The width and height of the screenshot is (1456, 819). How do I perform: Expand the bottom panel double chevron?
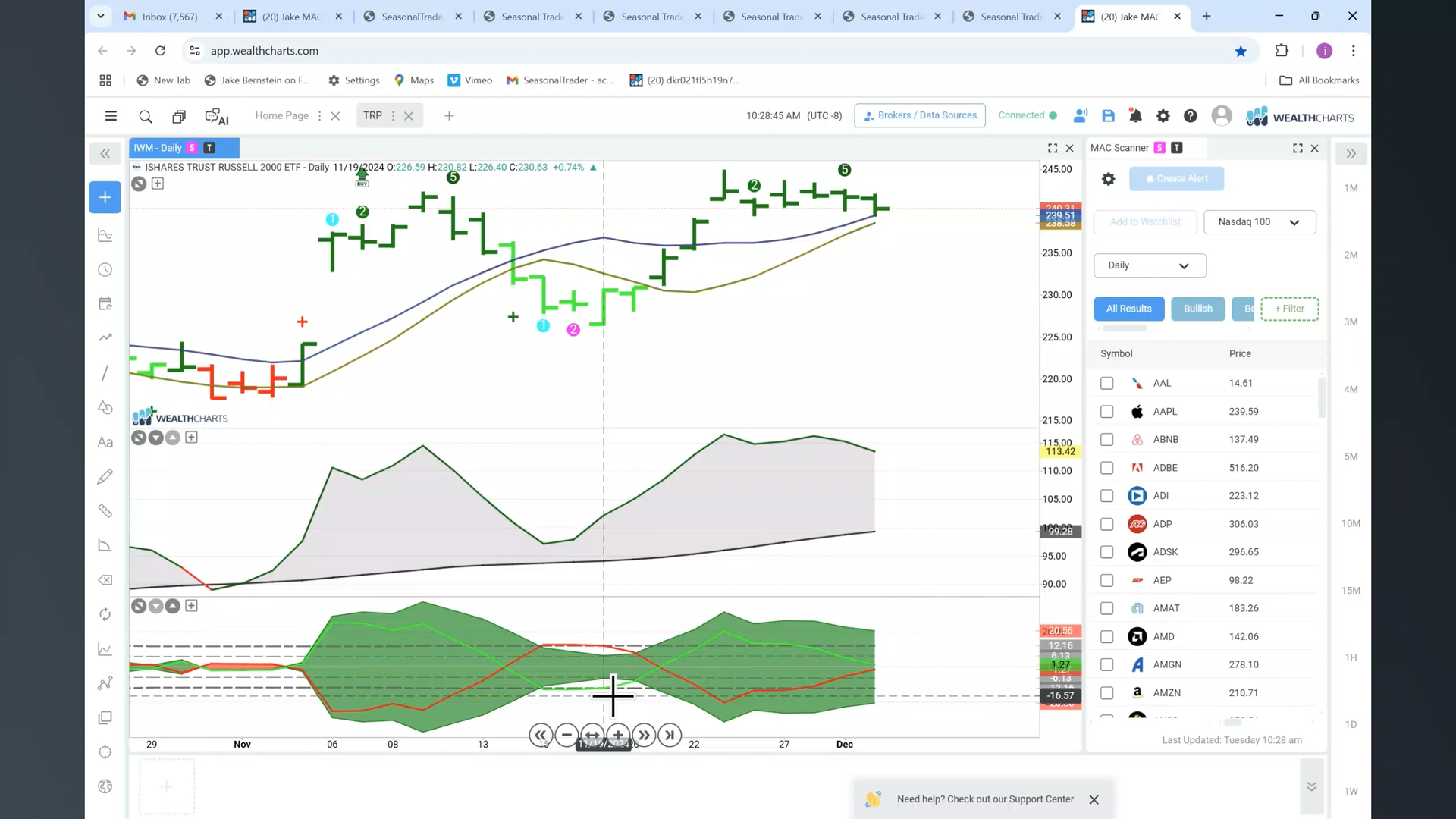pos(1311,786)
